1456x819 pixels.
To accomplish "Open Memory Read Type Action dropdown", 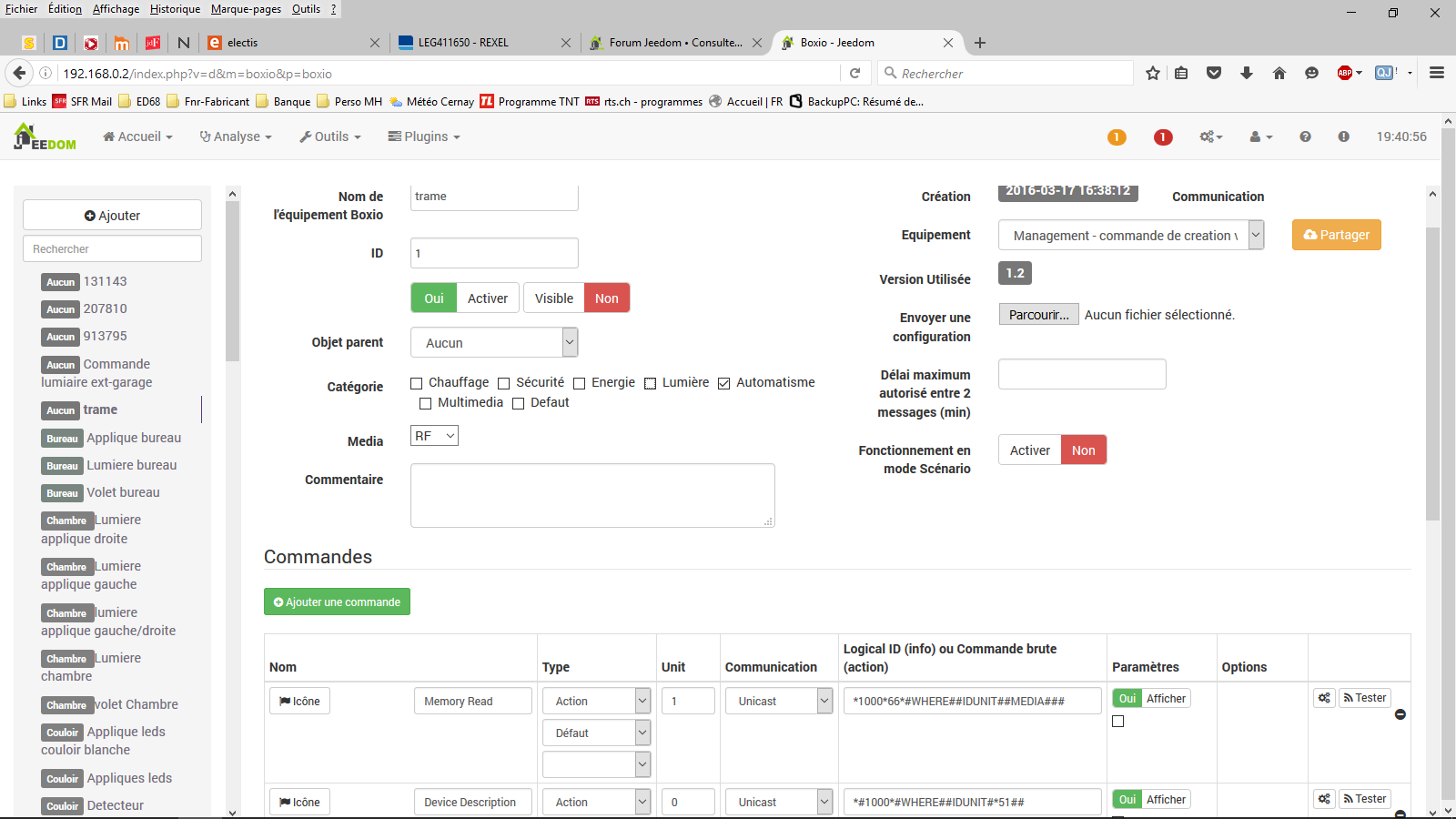I will (x=596, y=701).
